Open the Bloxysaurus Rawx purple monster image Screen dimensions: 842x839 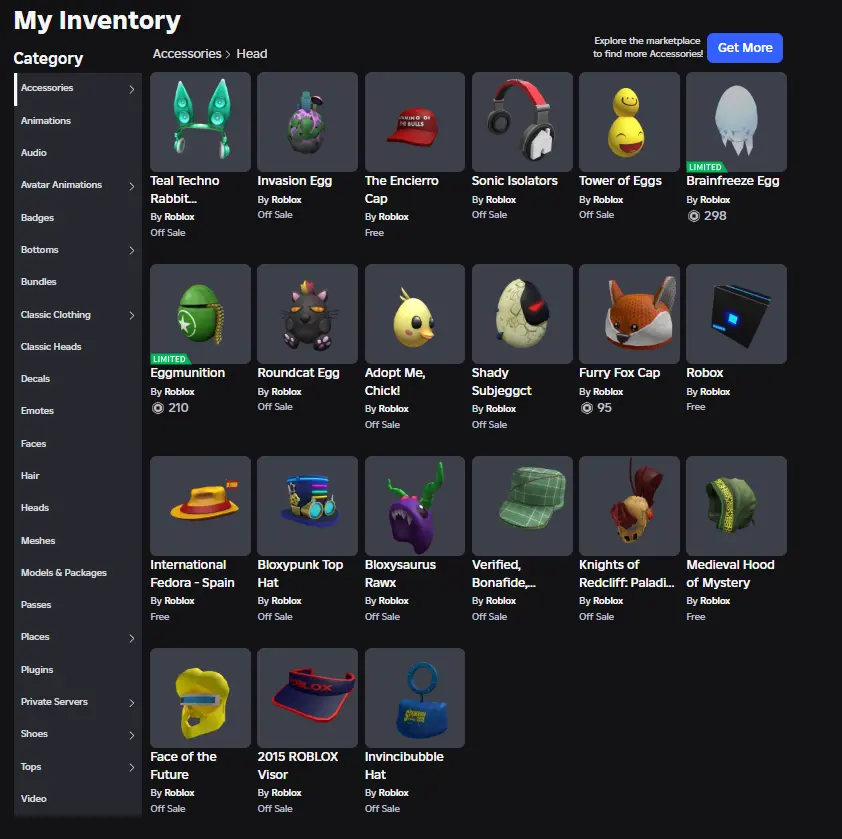[x=415, y=506]
